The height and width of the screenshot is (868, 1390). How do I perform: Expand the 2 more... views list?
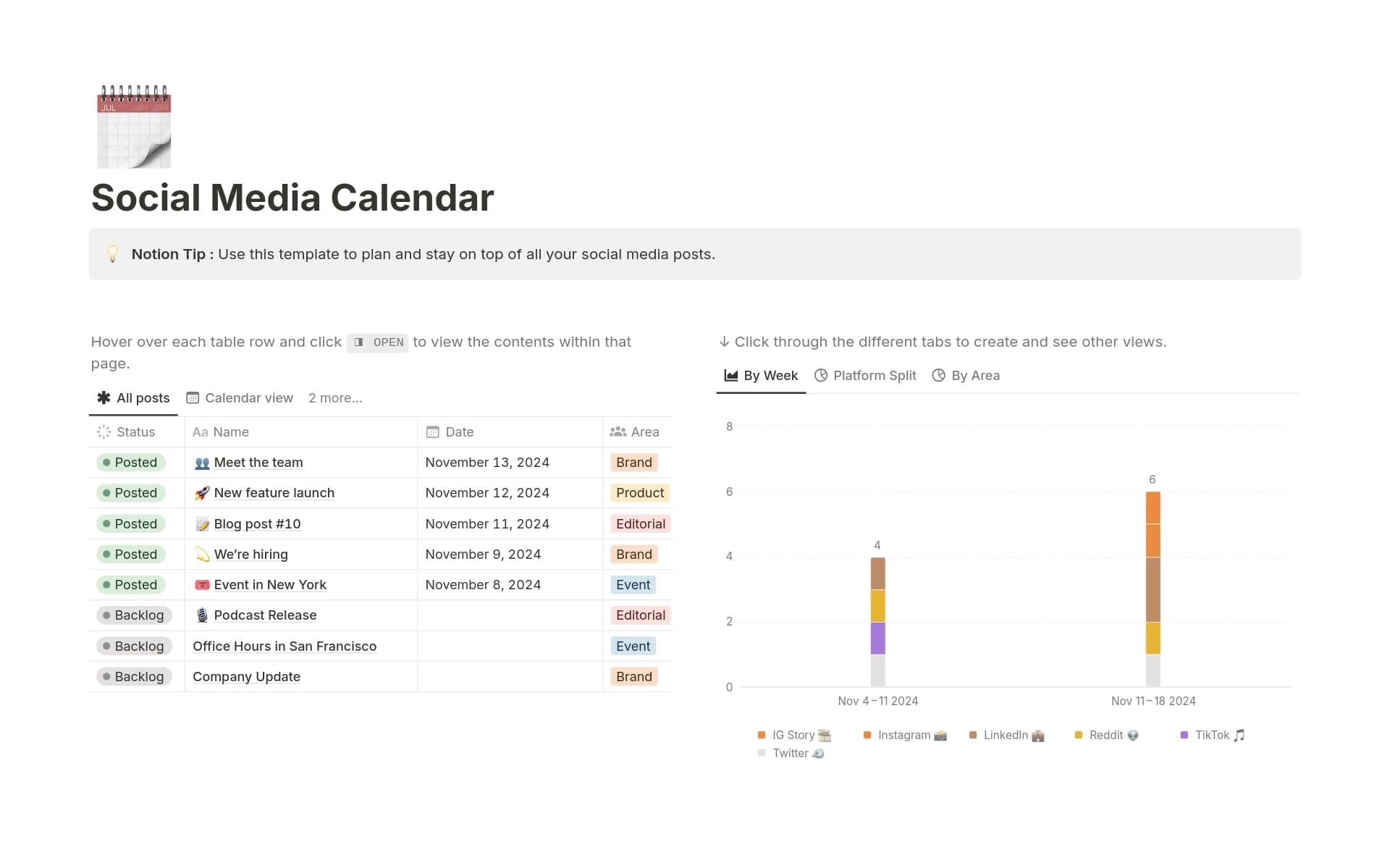pos(335,397)
